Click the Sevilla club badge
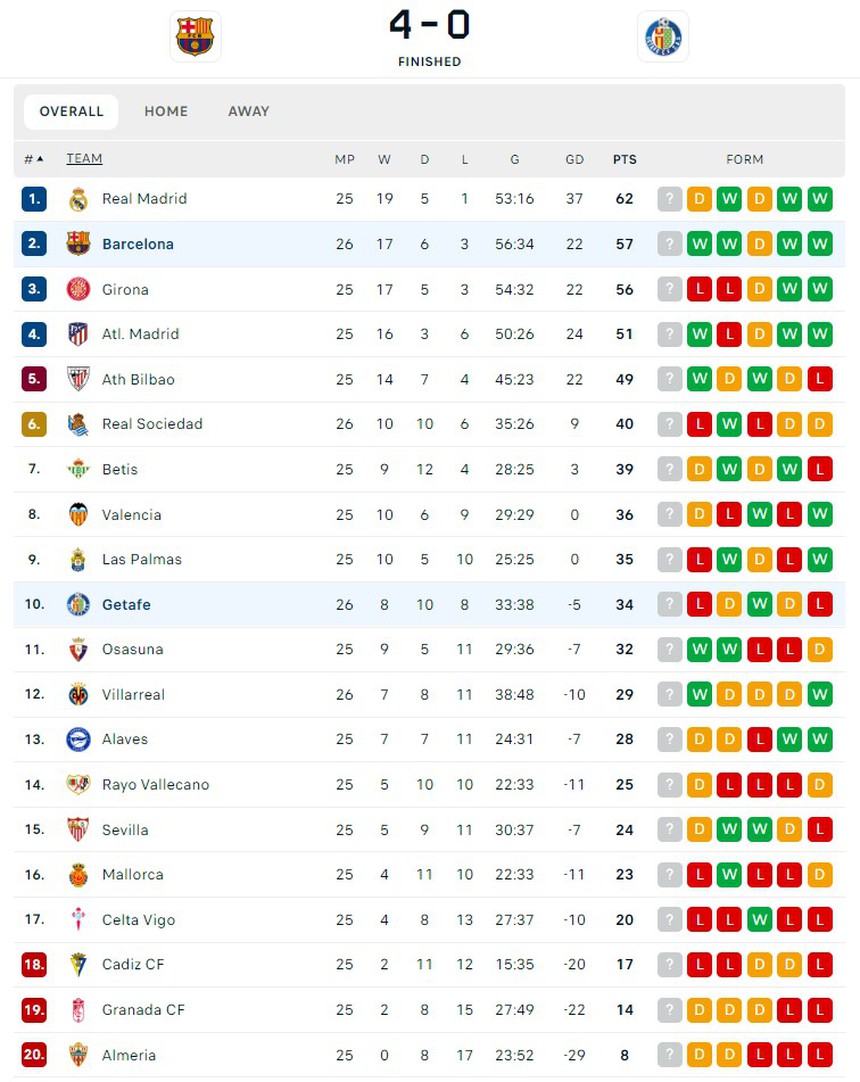The width and height of the screenshot is (860, 1082). point(78,829)
